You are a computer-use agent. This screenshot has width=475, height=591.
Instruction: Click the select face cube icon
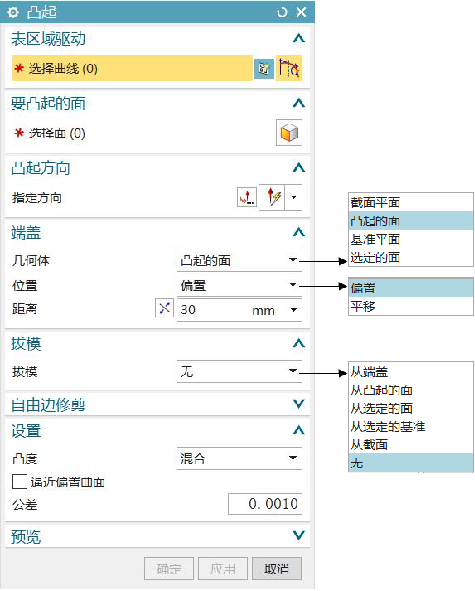pos(289,133)
